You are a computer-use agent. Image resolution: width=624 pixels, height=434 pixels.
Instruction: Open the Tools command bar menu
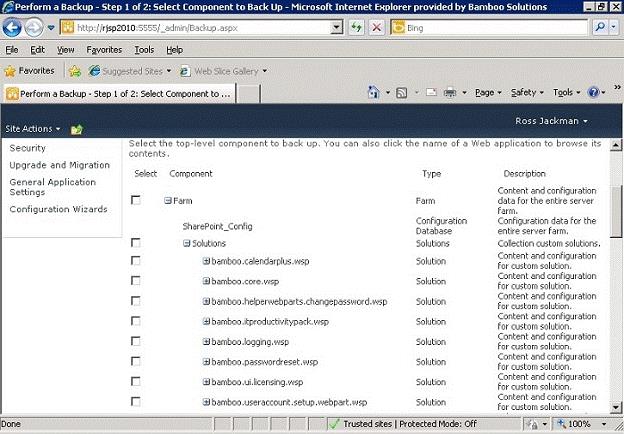tap(566, 93)
